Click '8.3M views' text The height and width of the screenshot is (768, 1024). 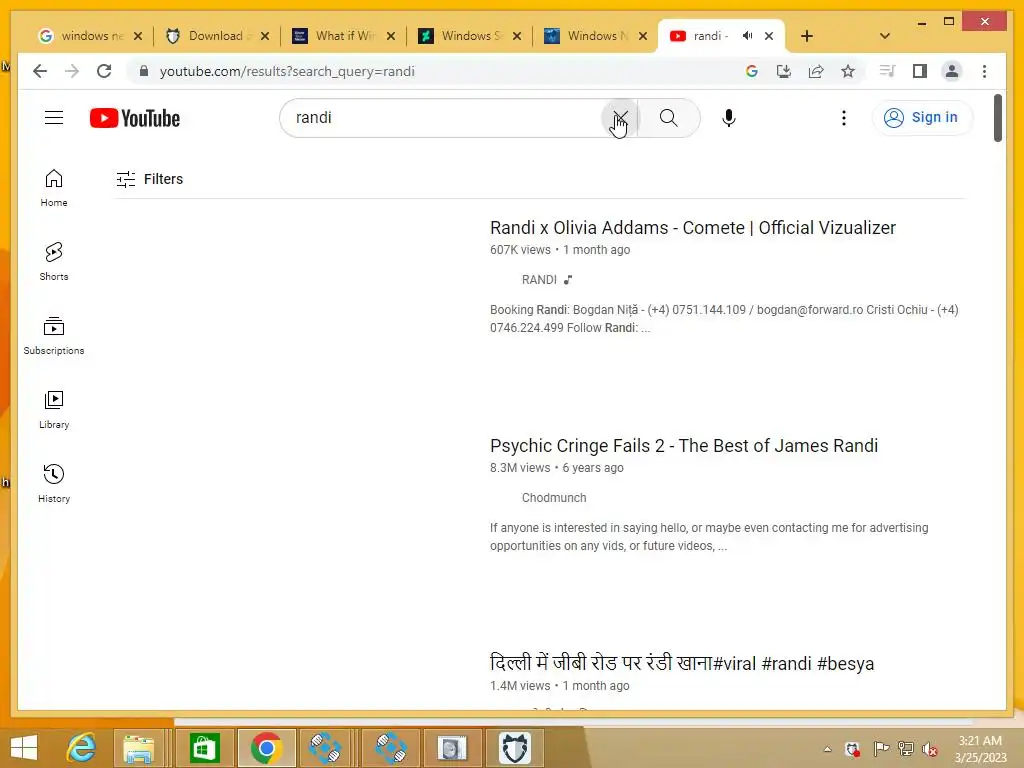pyautogui.click(x=520, y=468)
